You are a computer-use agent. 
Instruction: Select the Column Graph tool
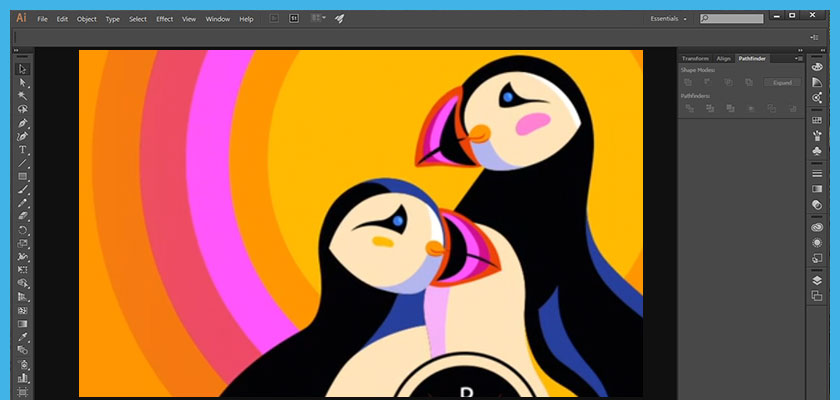pyautogui.click(x=22, y=378)
